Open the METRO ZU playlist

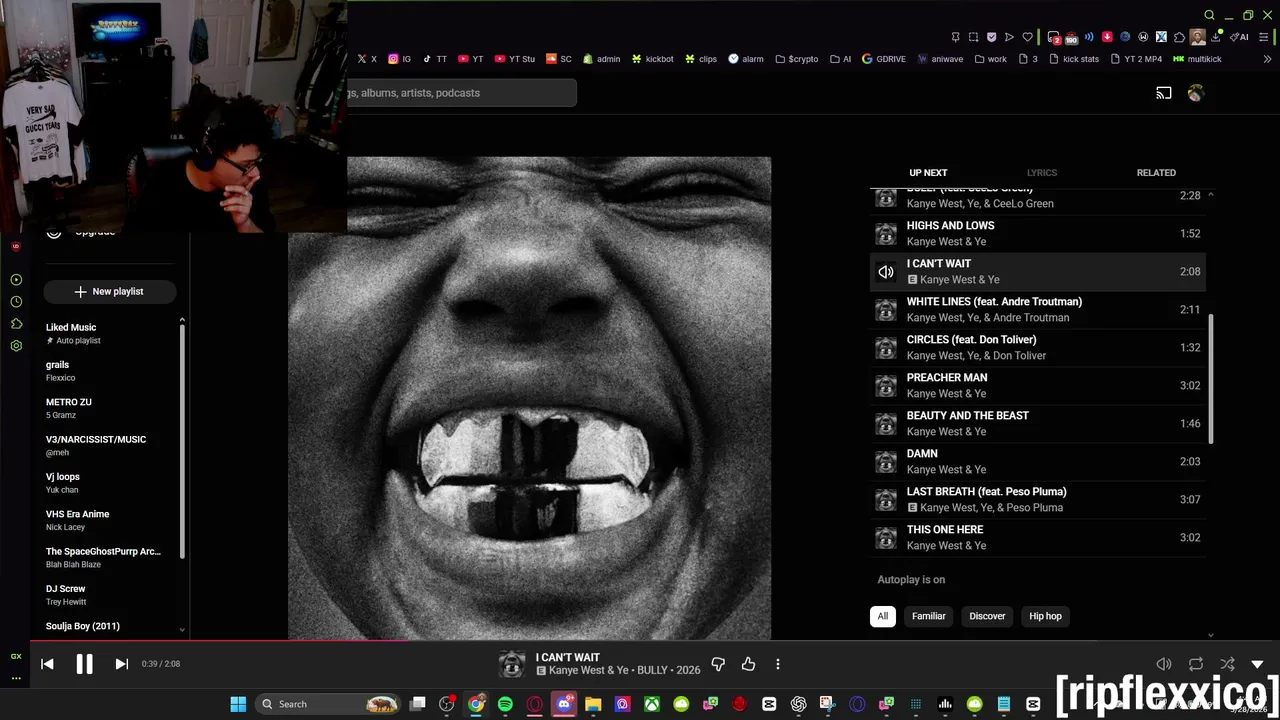coord(110,408)
